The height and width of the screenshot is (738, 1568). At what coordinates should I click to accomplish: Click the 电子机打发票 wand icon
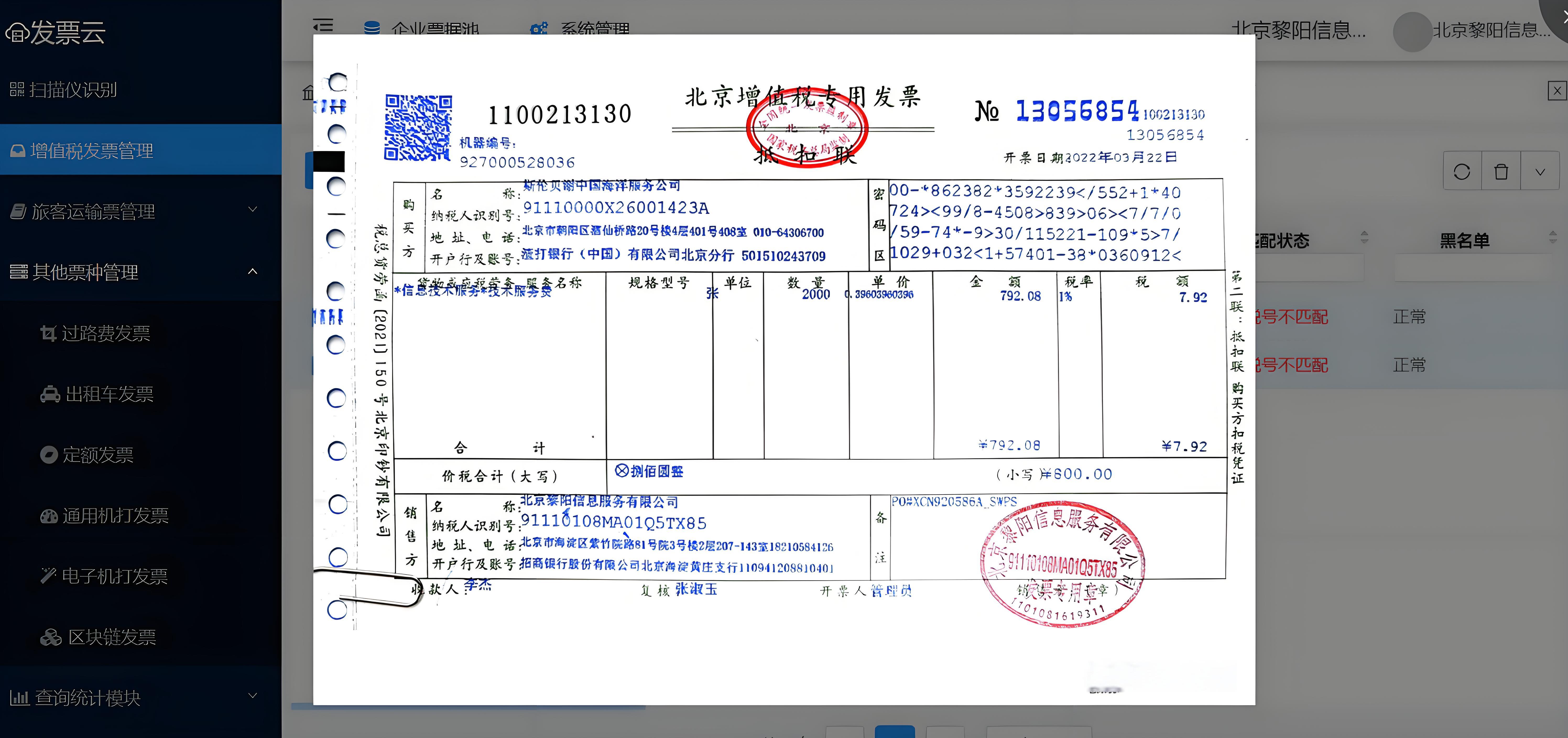48,576
